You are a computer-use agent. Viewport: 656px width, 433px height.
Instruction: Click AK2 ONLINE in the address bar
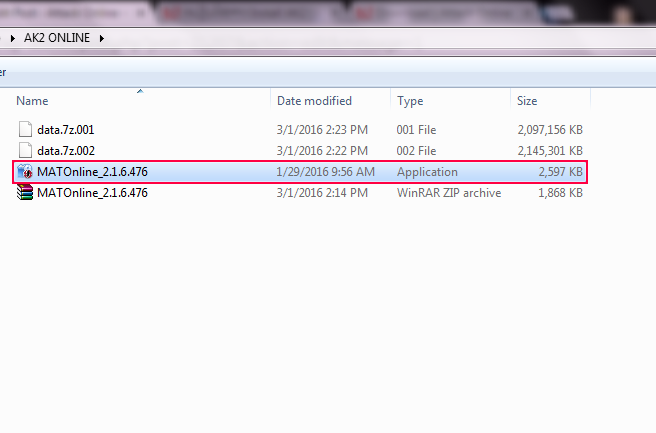click(x=57, y=38)
